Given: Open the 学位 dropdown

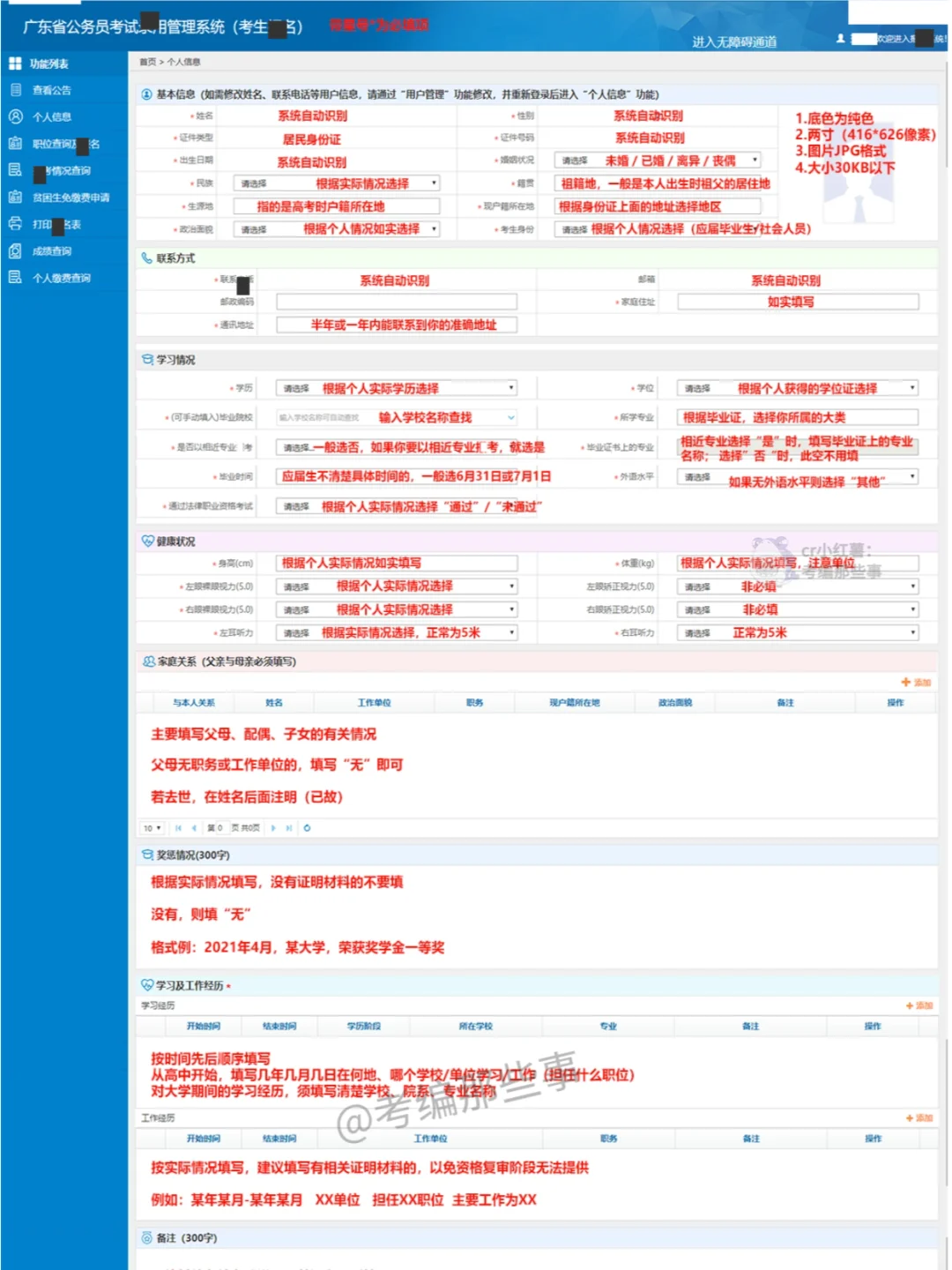Looking at the screenshot, I should 798,388.
